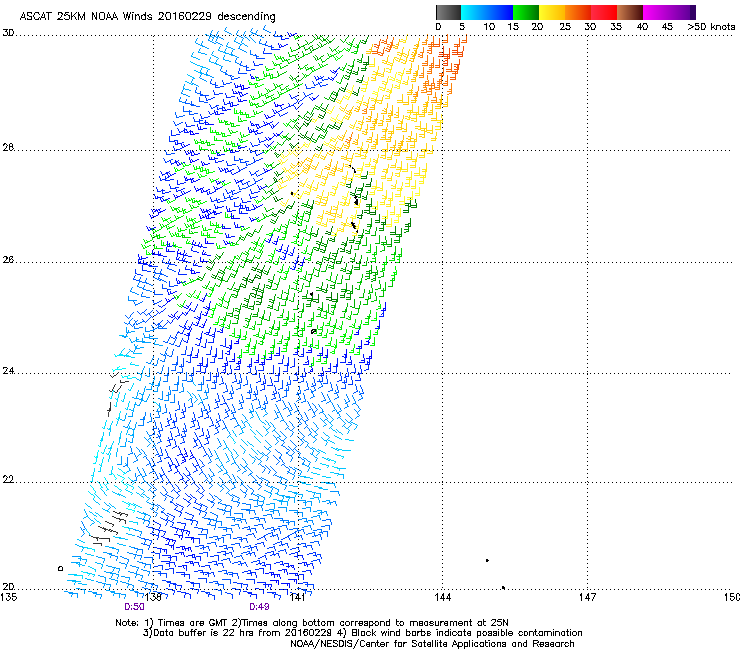The width and height of the screenshot is (740, 650).
Task: Click the legend value '25'
Action: point(565,26)
